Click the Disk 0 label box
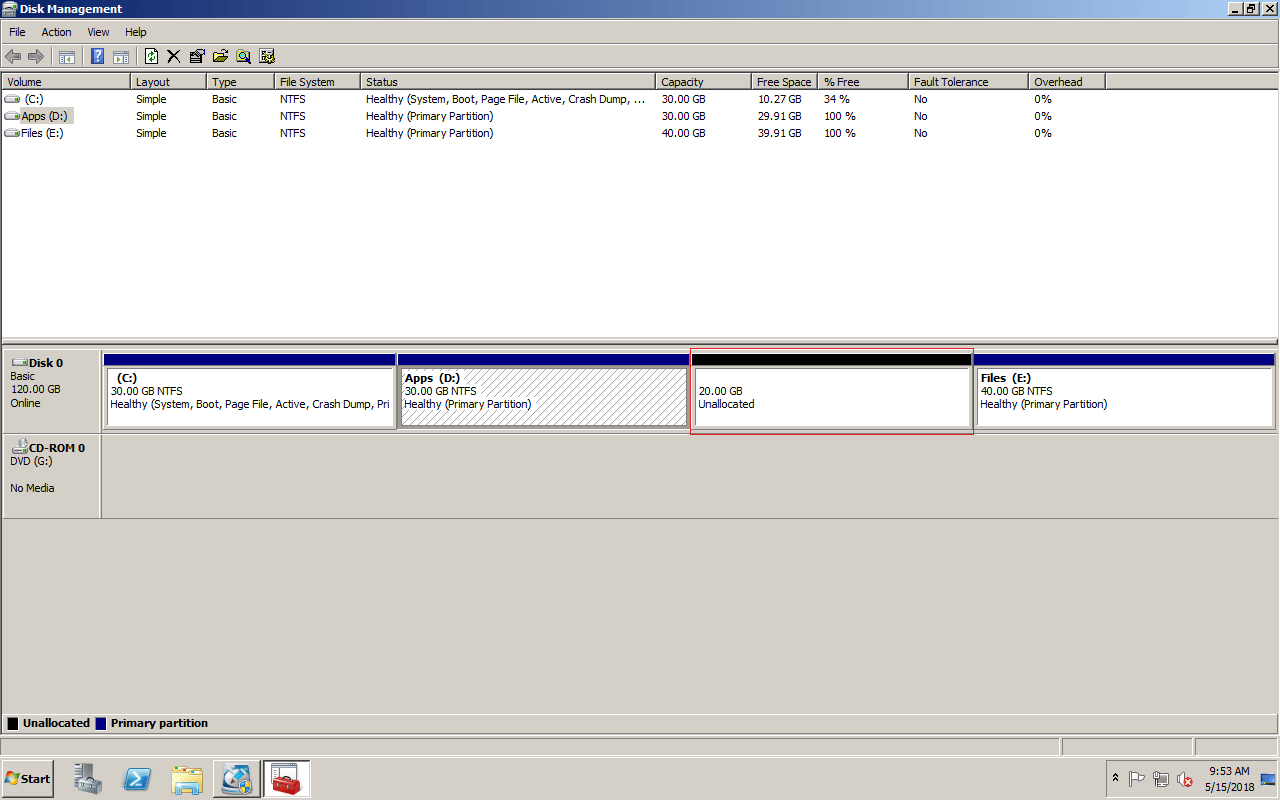The height and width of the screenshot is (800, 1280). tap(52, 390)
